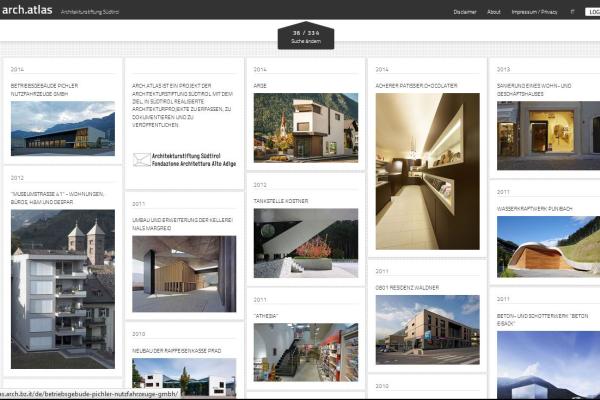Click the arch.atlas logo
Viewport: 600px width, 400px height.
[x=26, y=10]
